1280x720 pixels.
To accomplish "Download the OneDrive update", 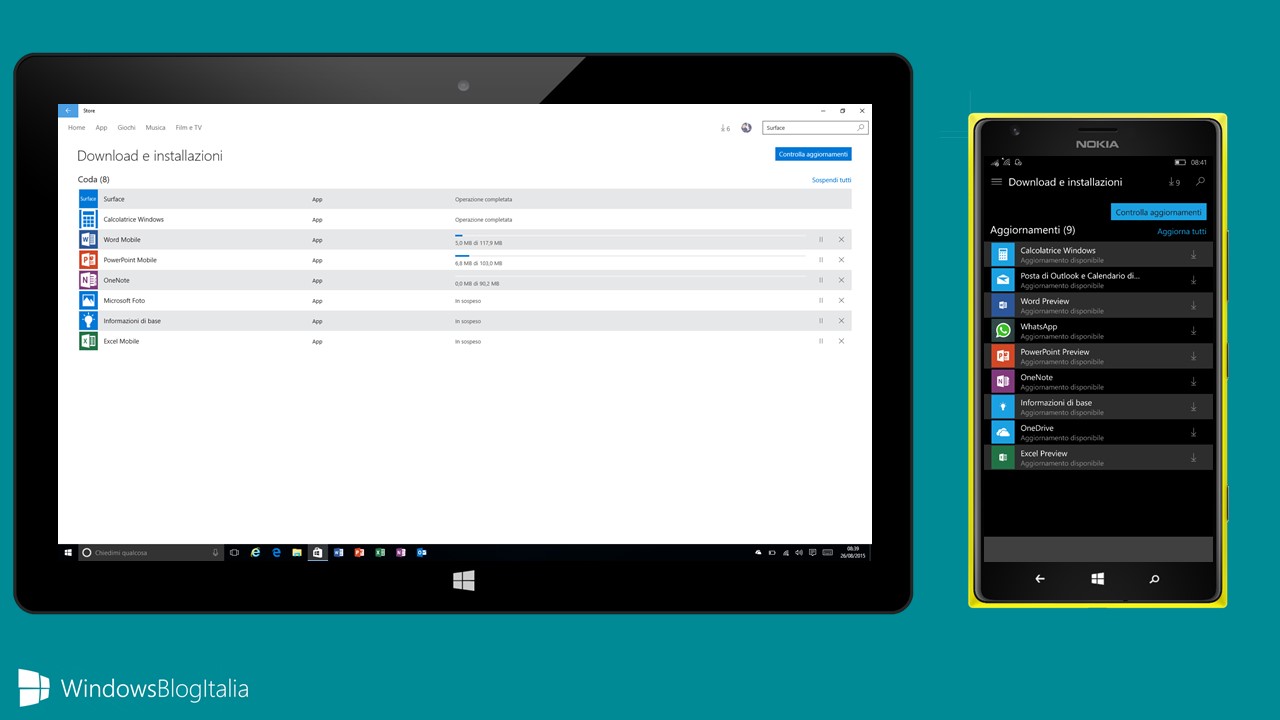I will 1193,432.
